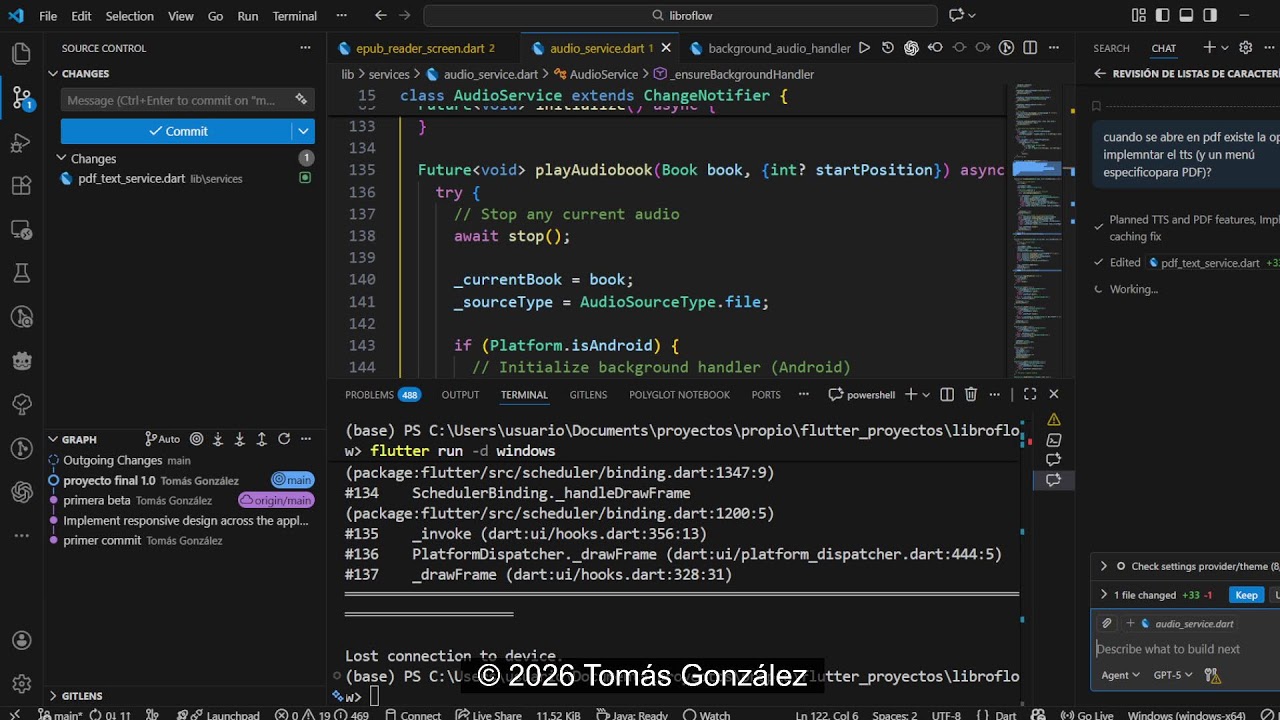Click Go Live in status bar
This screenshot has height=720, width=1280.
1088,715
